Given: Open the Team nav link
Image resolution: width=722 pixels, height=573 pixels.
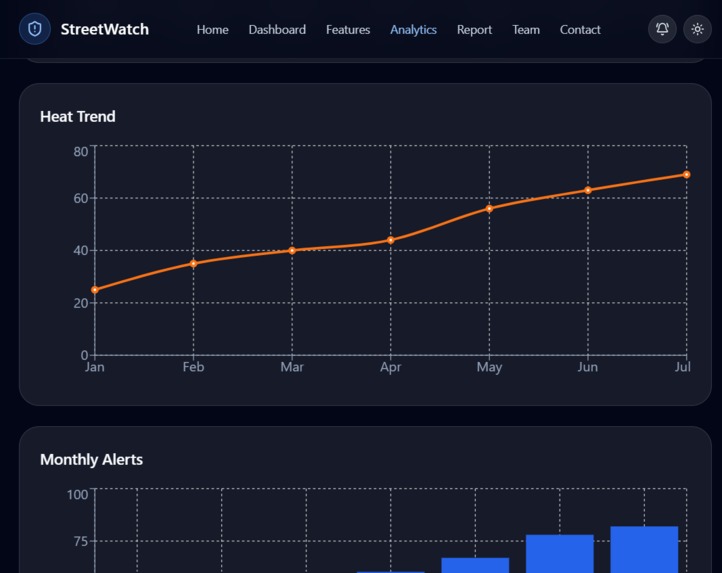Looking at the screenshot, I should point(526,29).
